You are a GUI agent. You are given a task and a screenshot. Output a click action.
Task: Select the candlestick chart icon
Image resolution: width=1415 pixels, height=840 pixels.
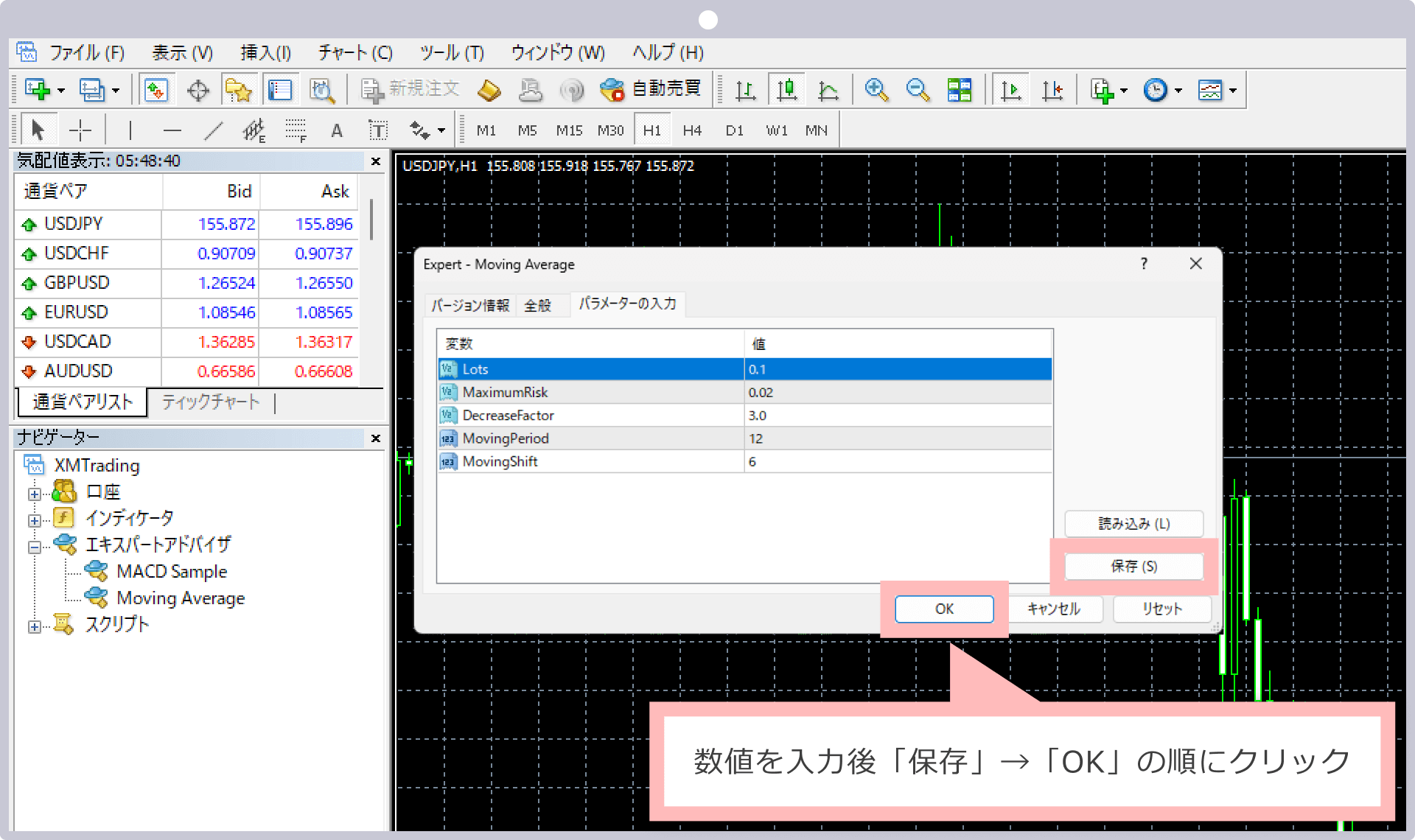[787, 90]
